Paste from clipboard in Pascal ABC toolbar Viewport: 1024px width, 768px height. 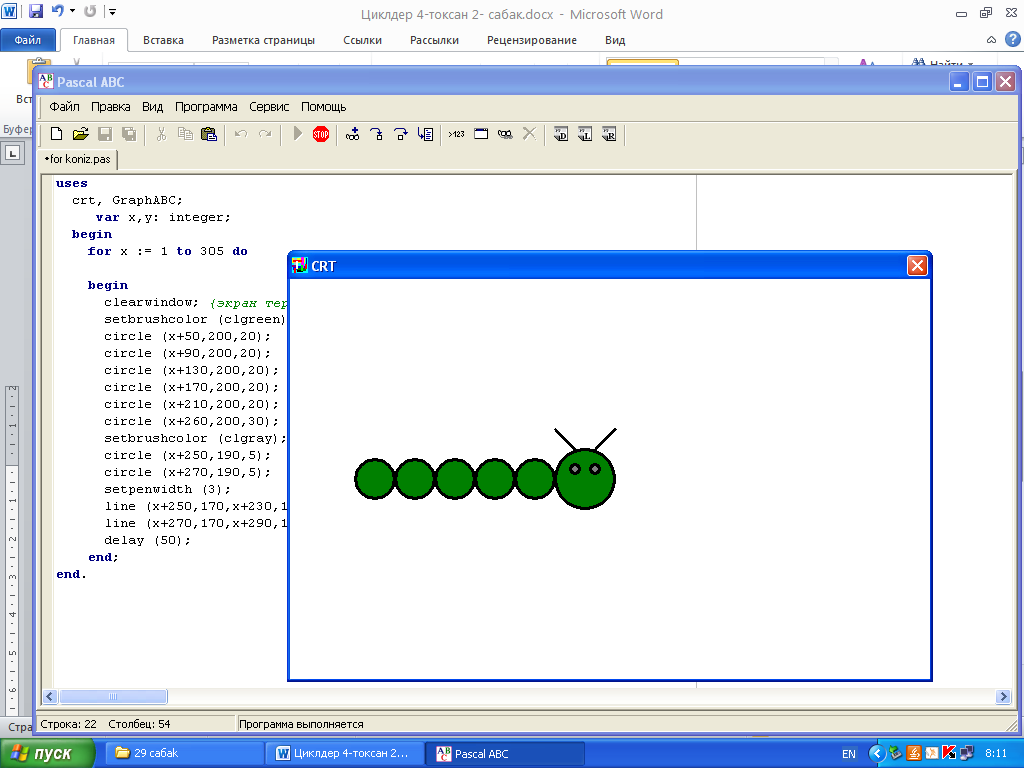[209, 134]
